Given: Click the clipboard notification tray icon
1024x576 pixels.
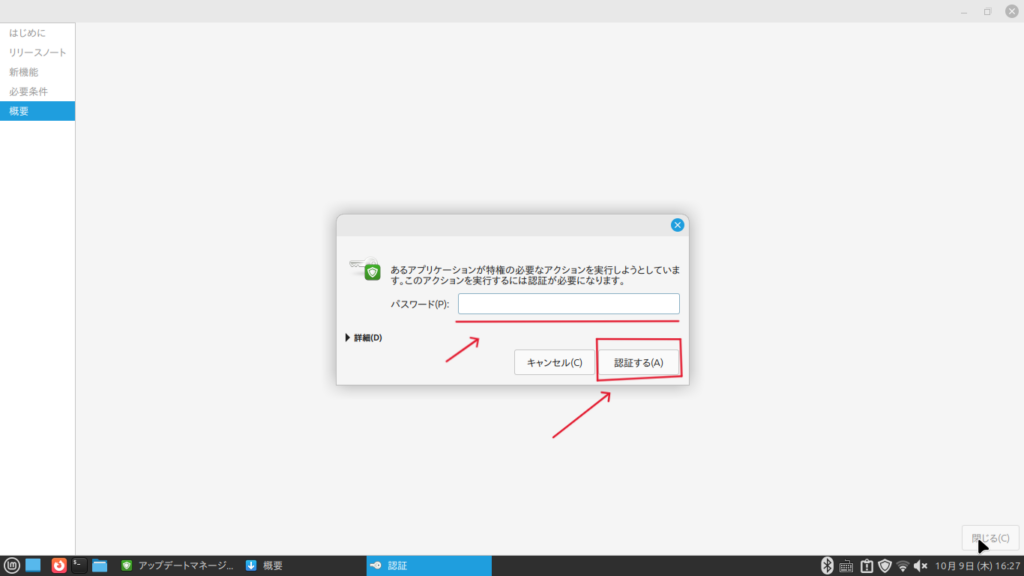Looking at the screenshot, I should click(x=866, y=565).
